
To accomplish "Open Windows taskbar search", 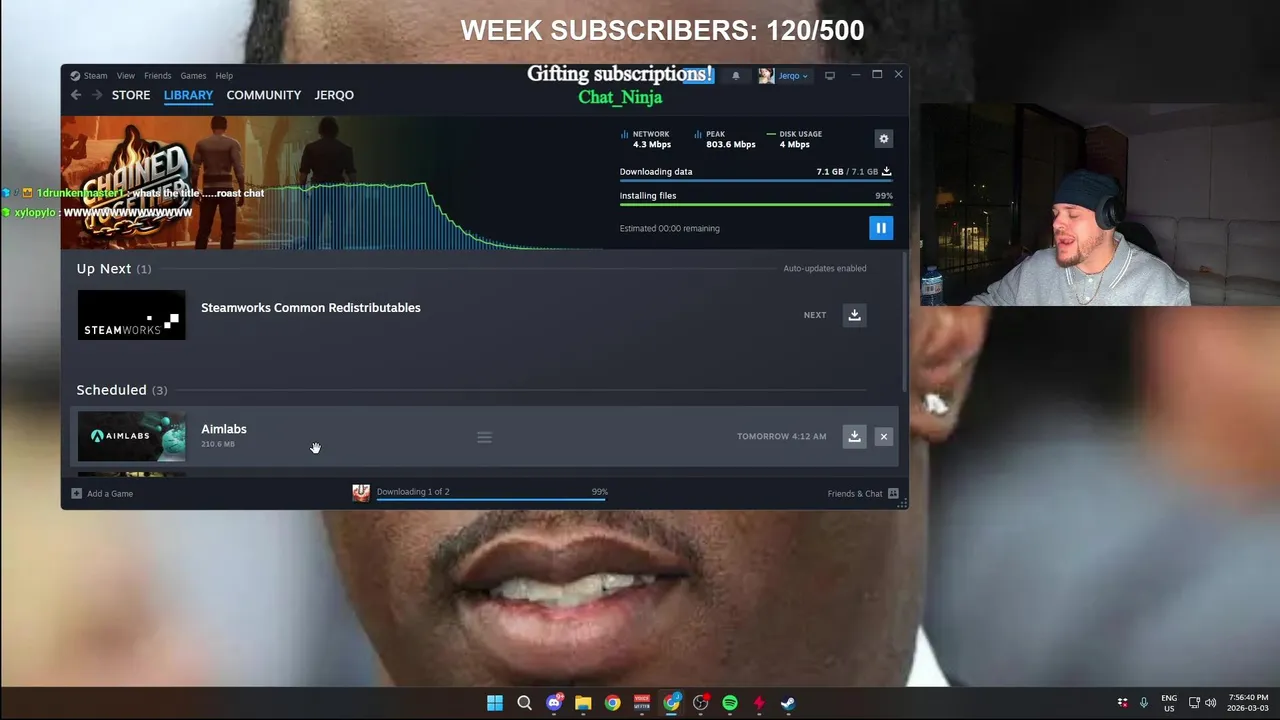I will [524, 703].
